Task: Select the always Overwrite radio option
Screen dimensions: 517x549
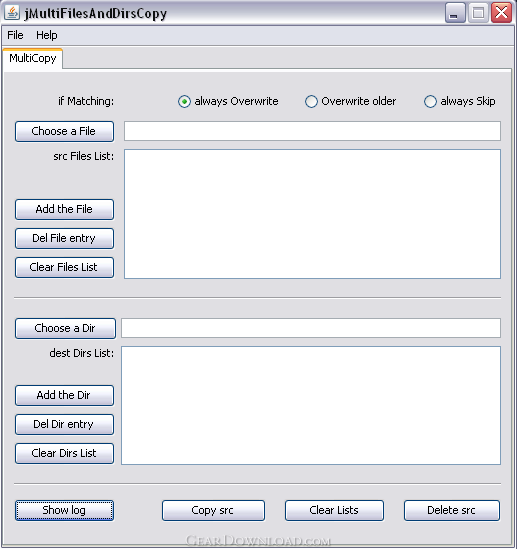Action: [228, 102]
